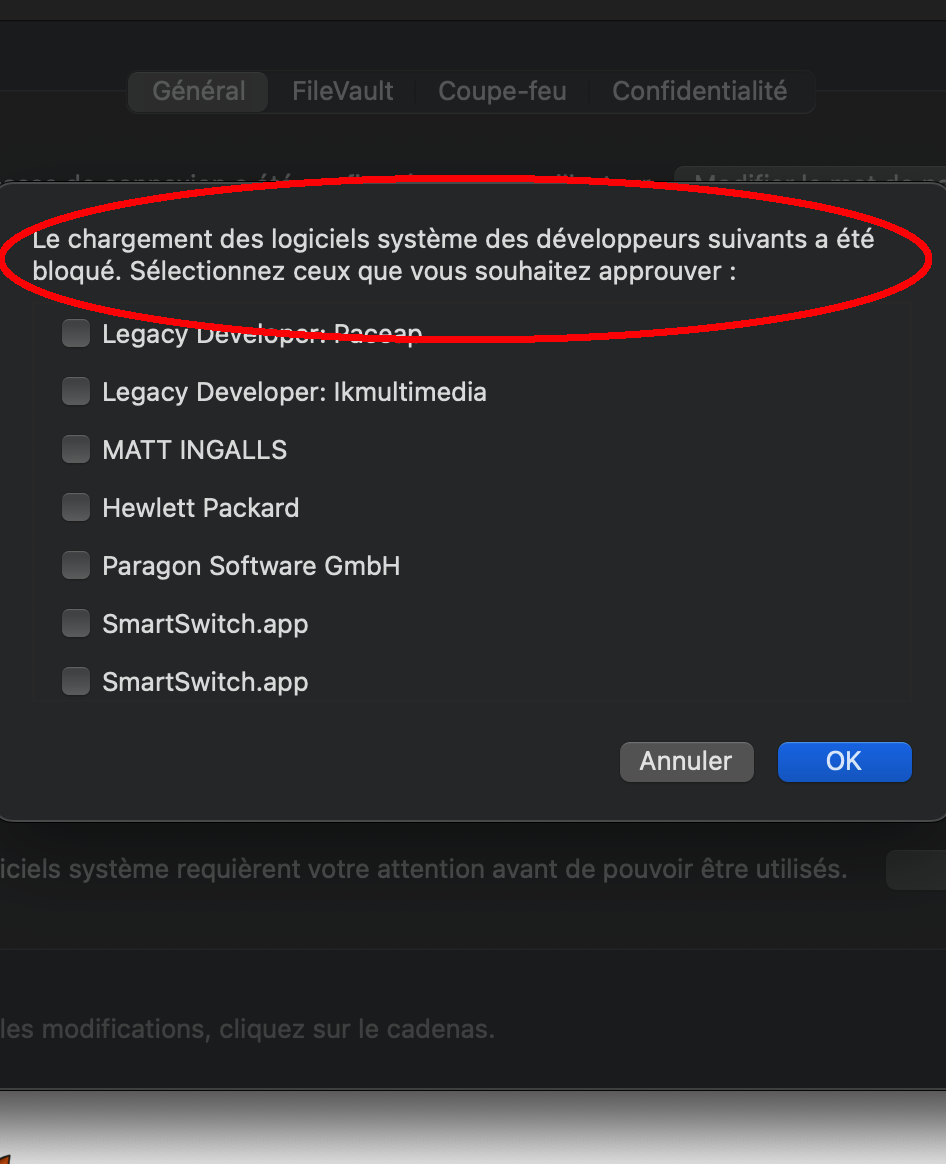Approve Hewlett Packard via its checkbox

pyautogui.click(x=76, y=508)
